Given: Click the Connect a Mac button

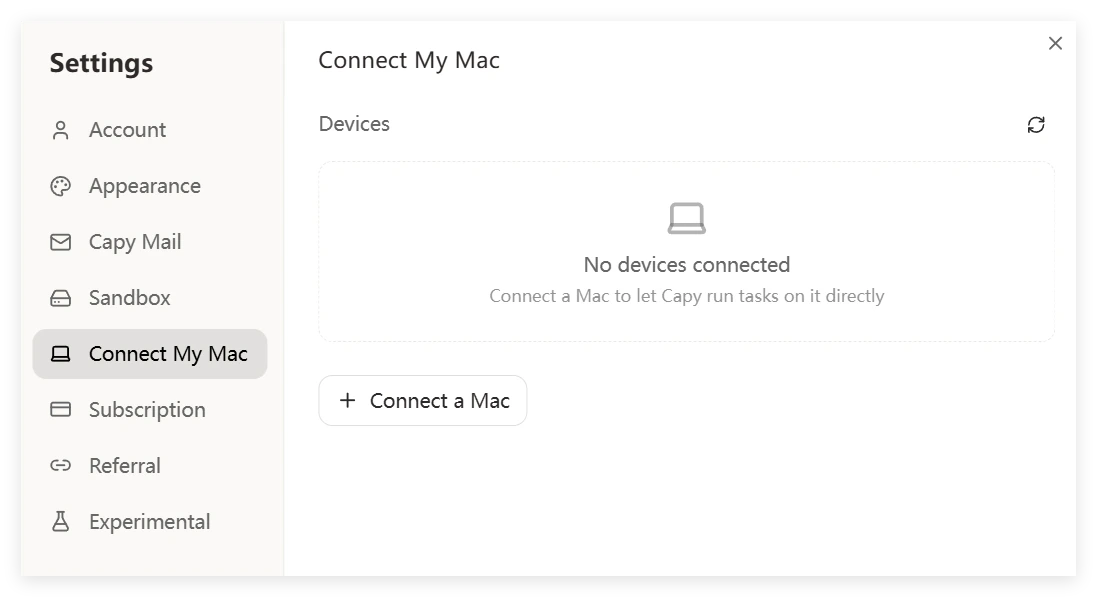Looking at the screenshot, I should (x=422, y=400).
